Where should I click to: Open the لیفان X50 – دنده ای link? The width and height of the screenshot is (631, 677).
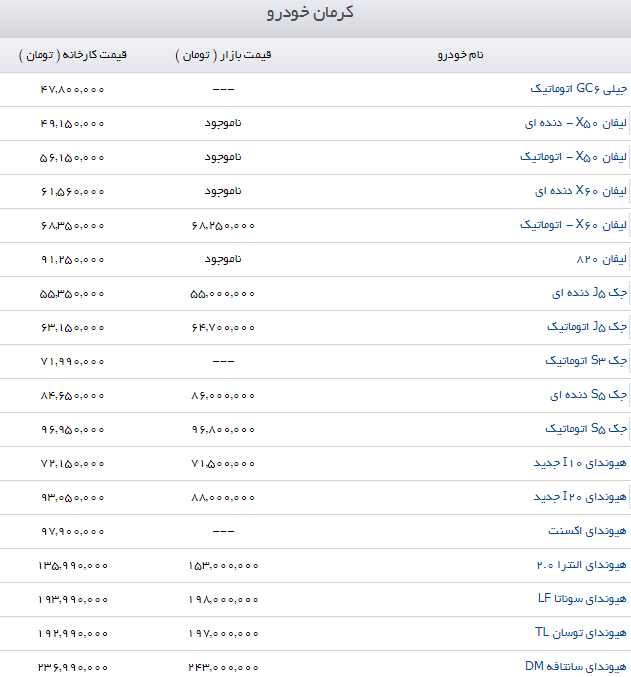(576, 123)
